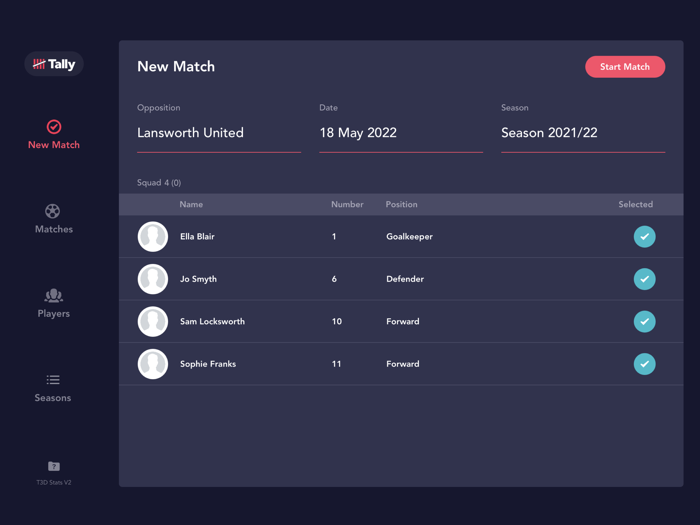700x525 pixels.
Task: Select the Sophie Franks player row name
Action: coord(208,364)
